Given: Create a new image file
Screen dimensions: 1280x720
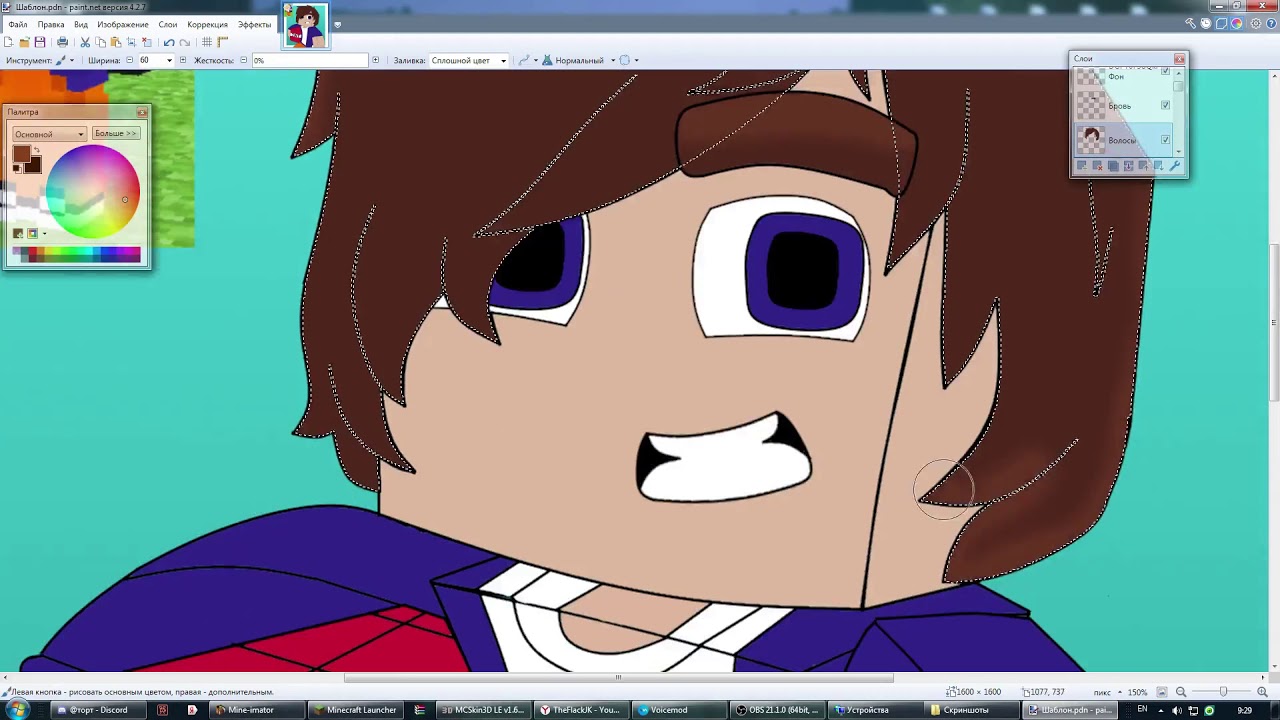Looking at the screenshot, I should (x=8, y=42).
